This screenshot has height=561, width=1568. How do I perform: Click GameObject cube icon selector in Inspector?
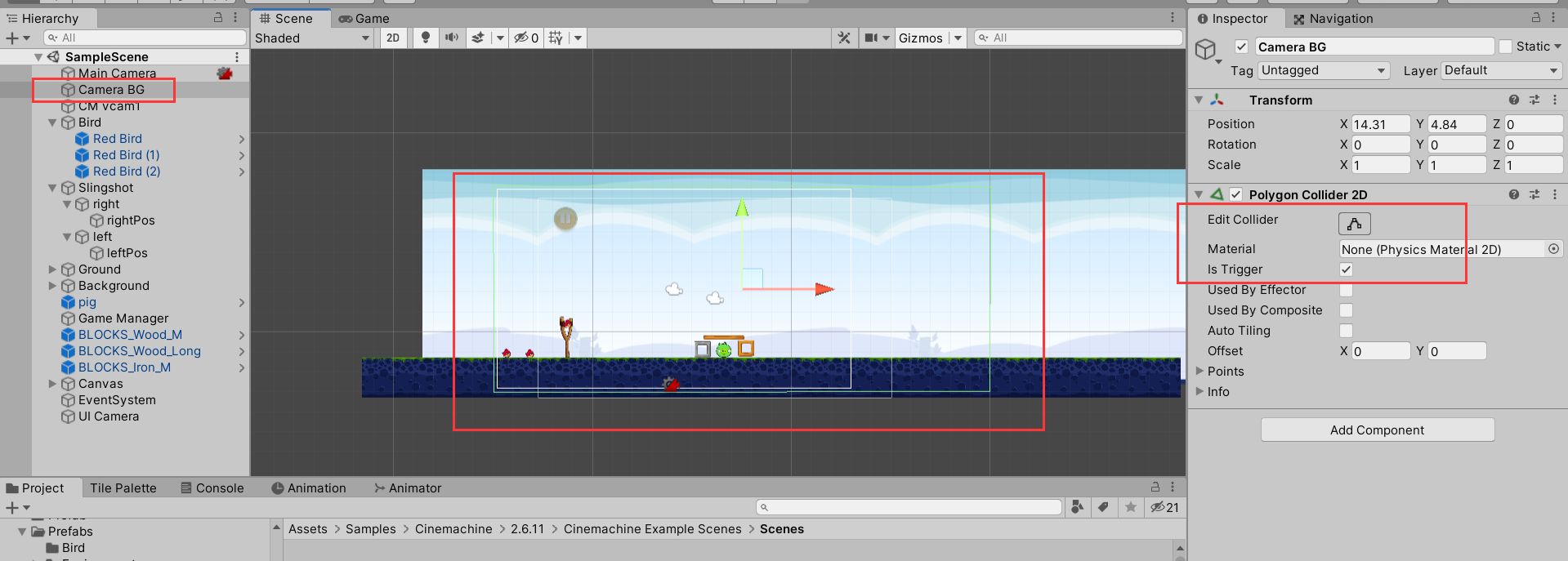(1206, 50)
